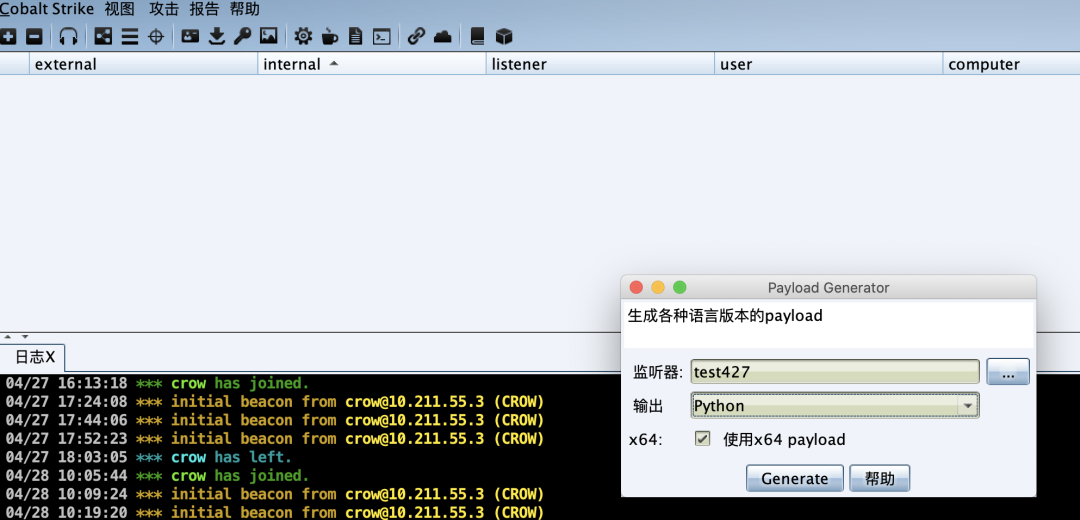The height and width of the screenshot is (520, 1080).
Task: Sort by the listener column header
Action: (600, 64)
